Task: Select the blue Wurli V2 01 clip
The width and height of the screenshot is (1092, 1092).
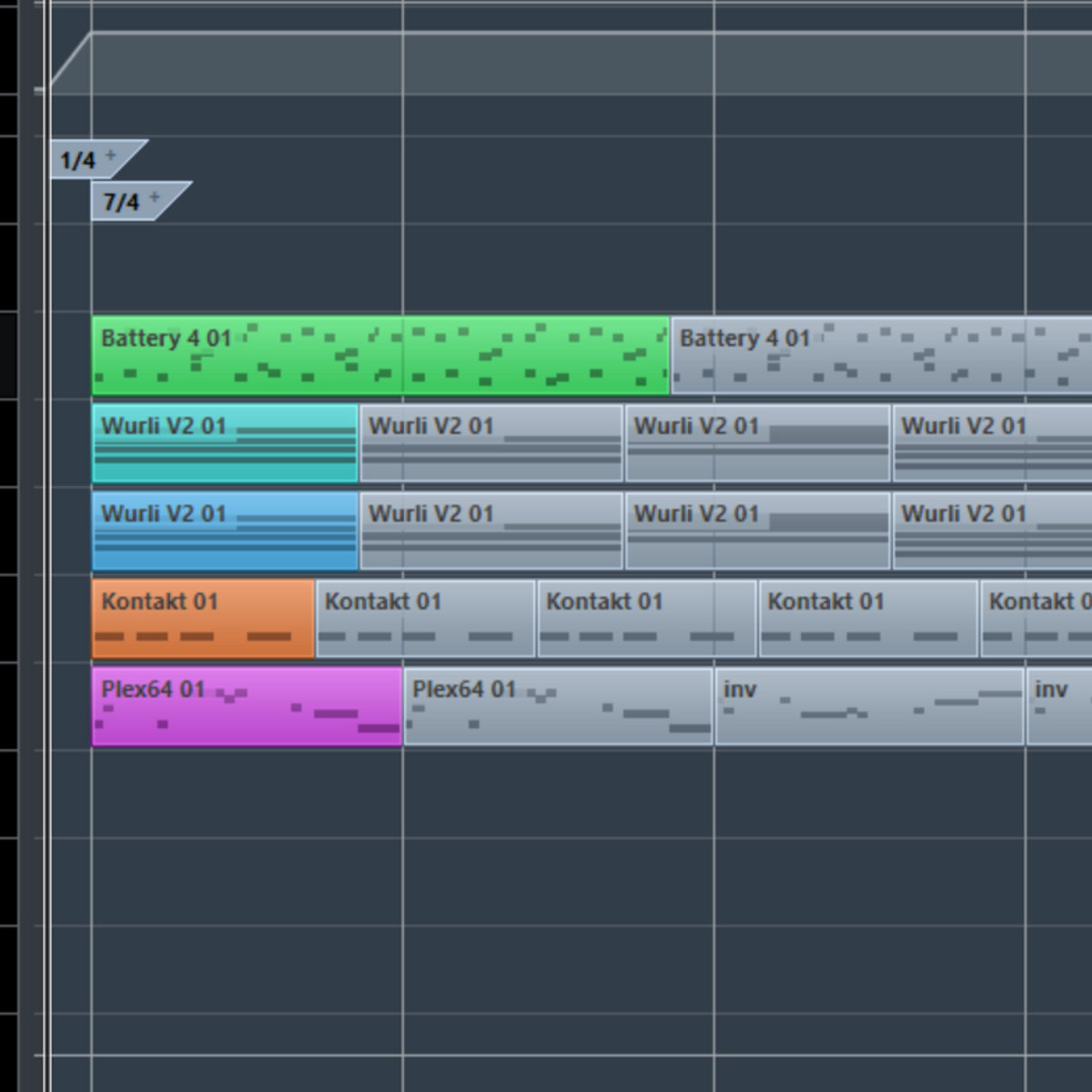Action: point(225,531)
